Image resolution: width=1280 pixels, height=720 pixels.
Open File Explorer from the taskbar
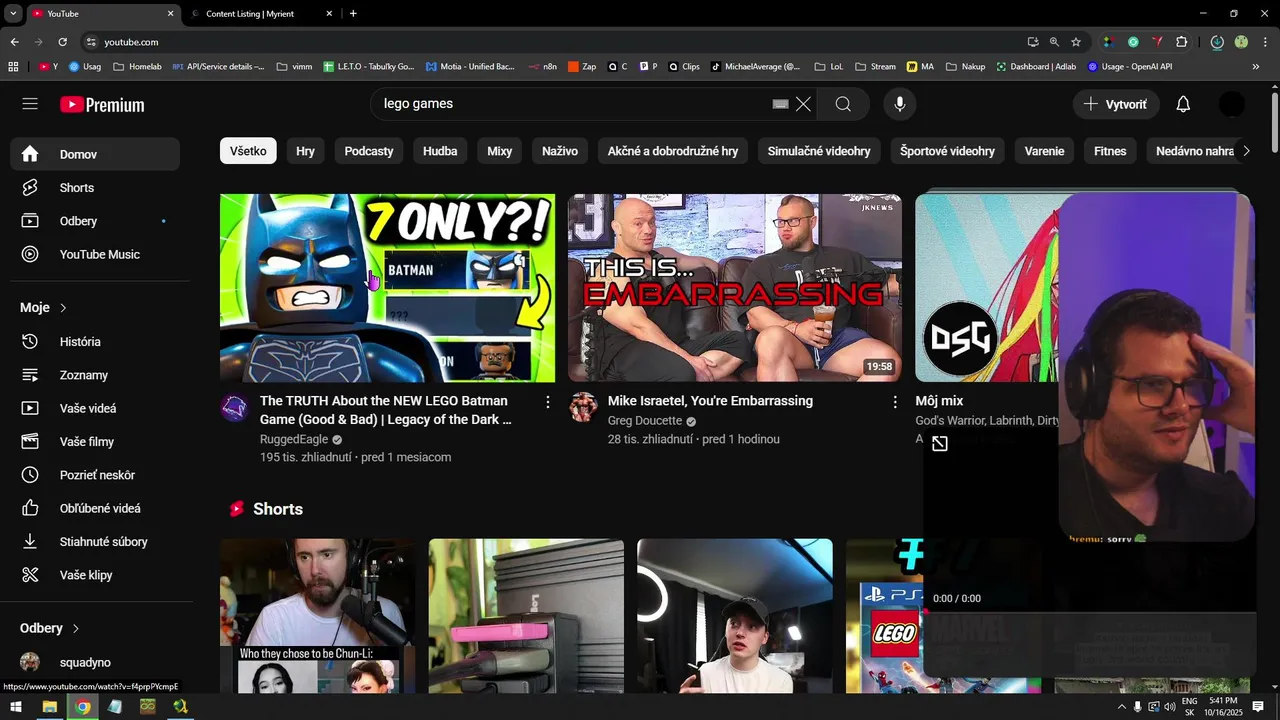click(x=49, y=707)
